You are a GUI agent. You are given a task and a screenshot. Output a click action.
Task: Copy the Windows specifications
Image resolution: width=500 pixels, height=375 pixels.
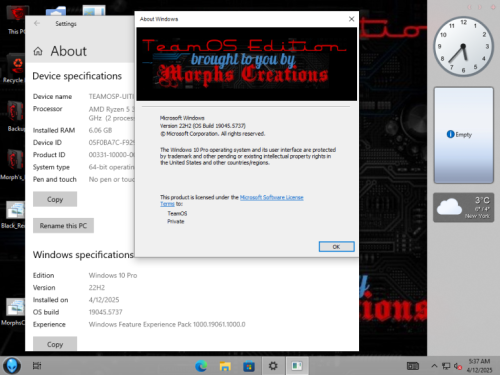(55, 344)
